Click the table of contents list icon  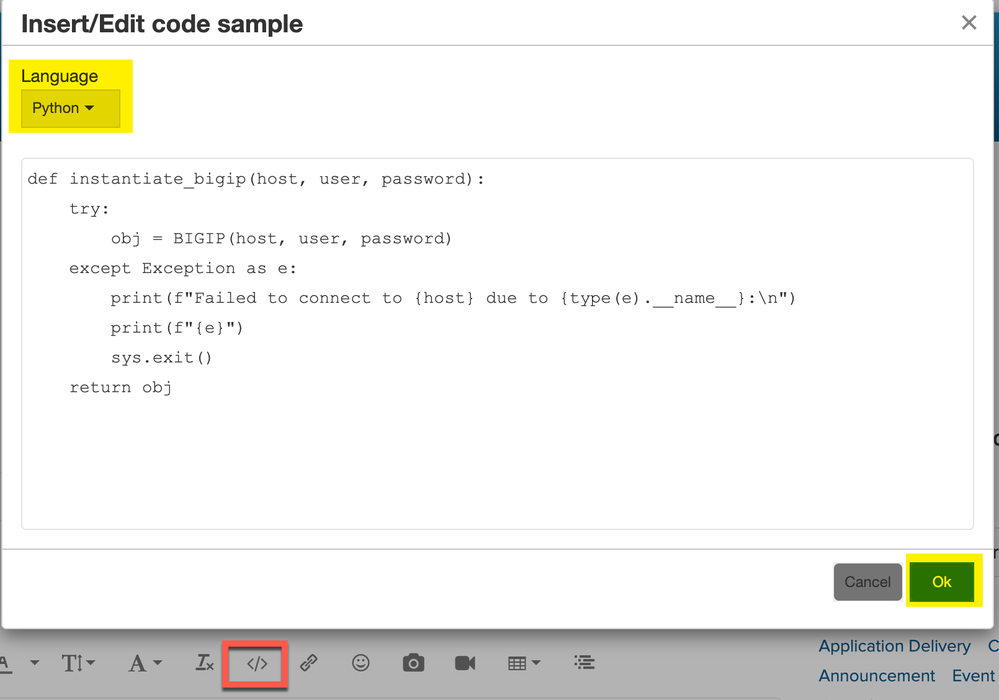point(585,662)
